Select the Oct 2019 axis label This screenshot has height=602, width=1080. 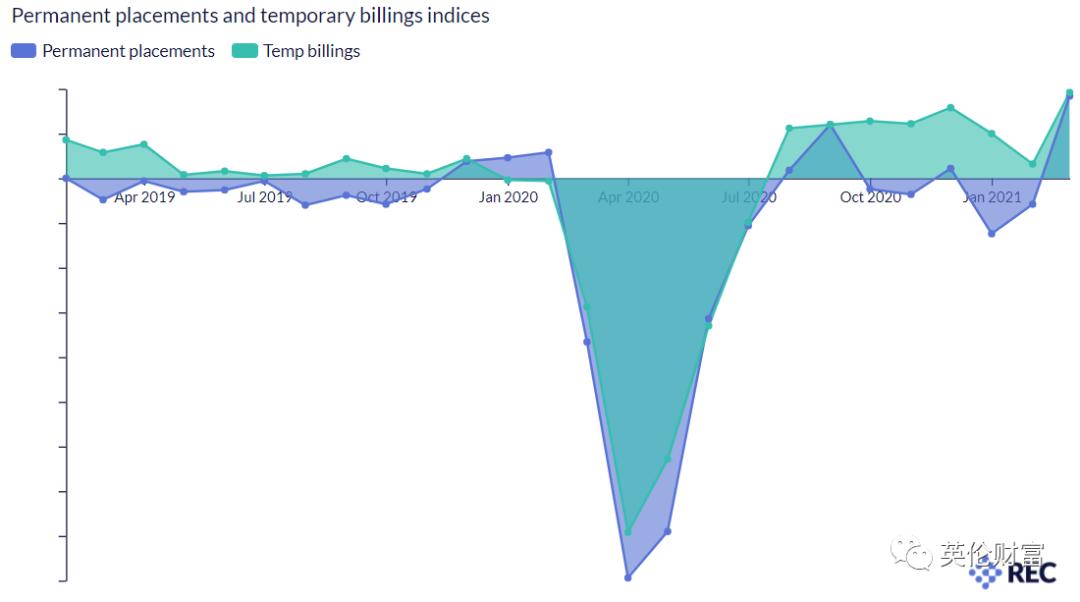(387, 197)
